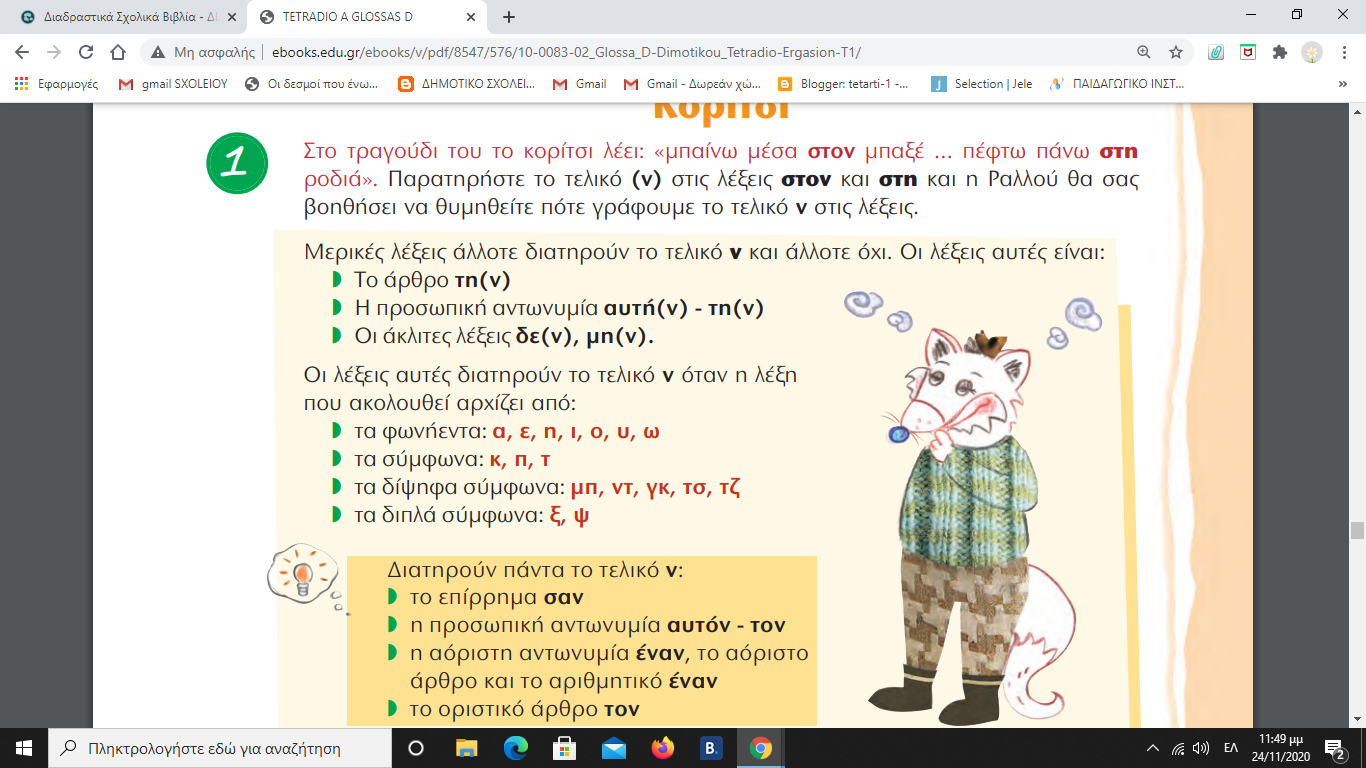Open the plain Gmail bookmark

pyautogui.click(x=580, y=84)
